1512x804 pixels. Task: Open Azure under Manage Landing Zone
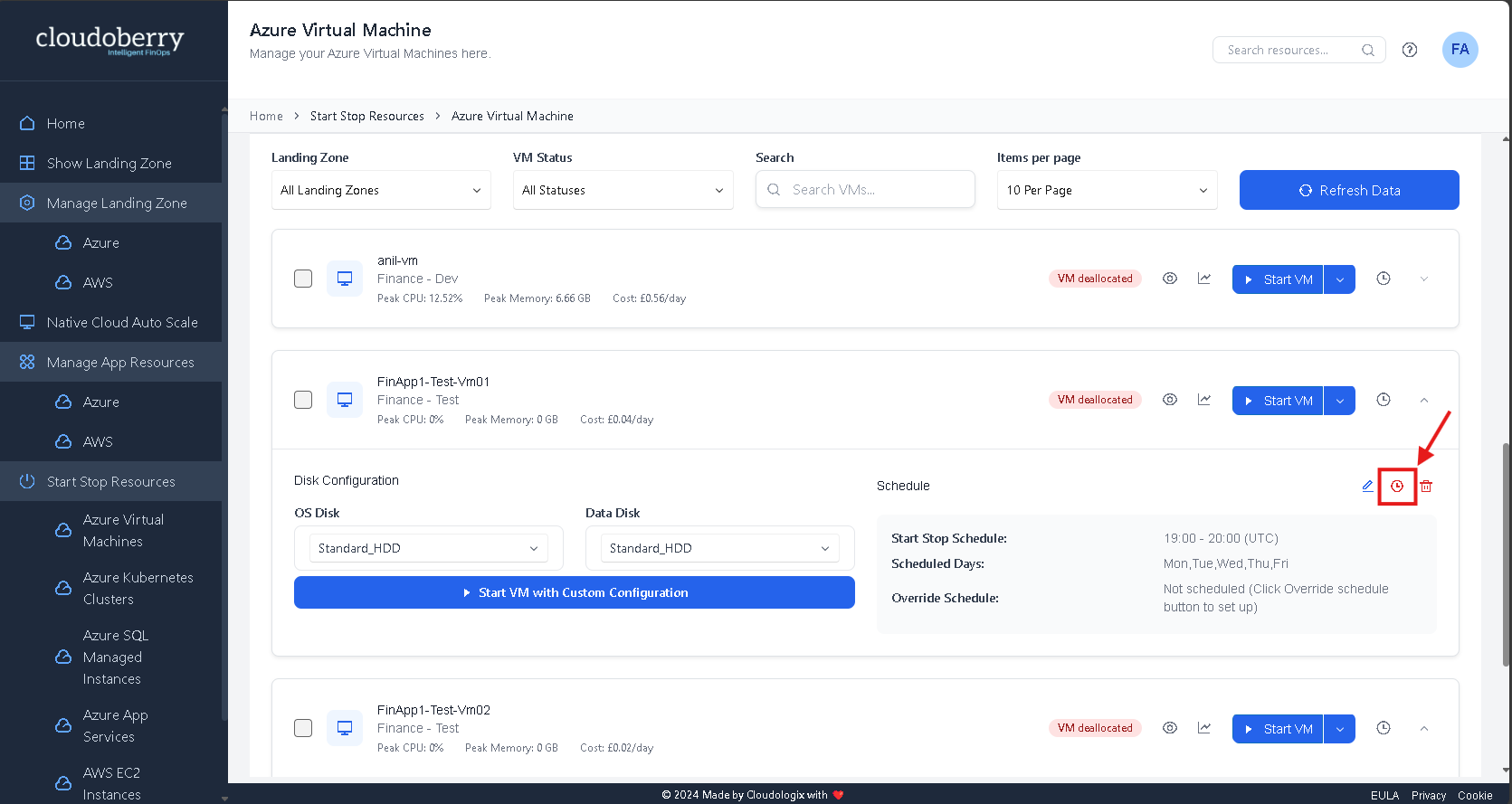[110, 242]
